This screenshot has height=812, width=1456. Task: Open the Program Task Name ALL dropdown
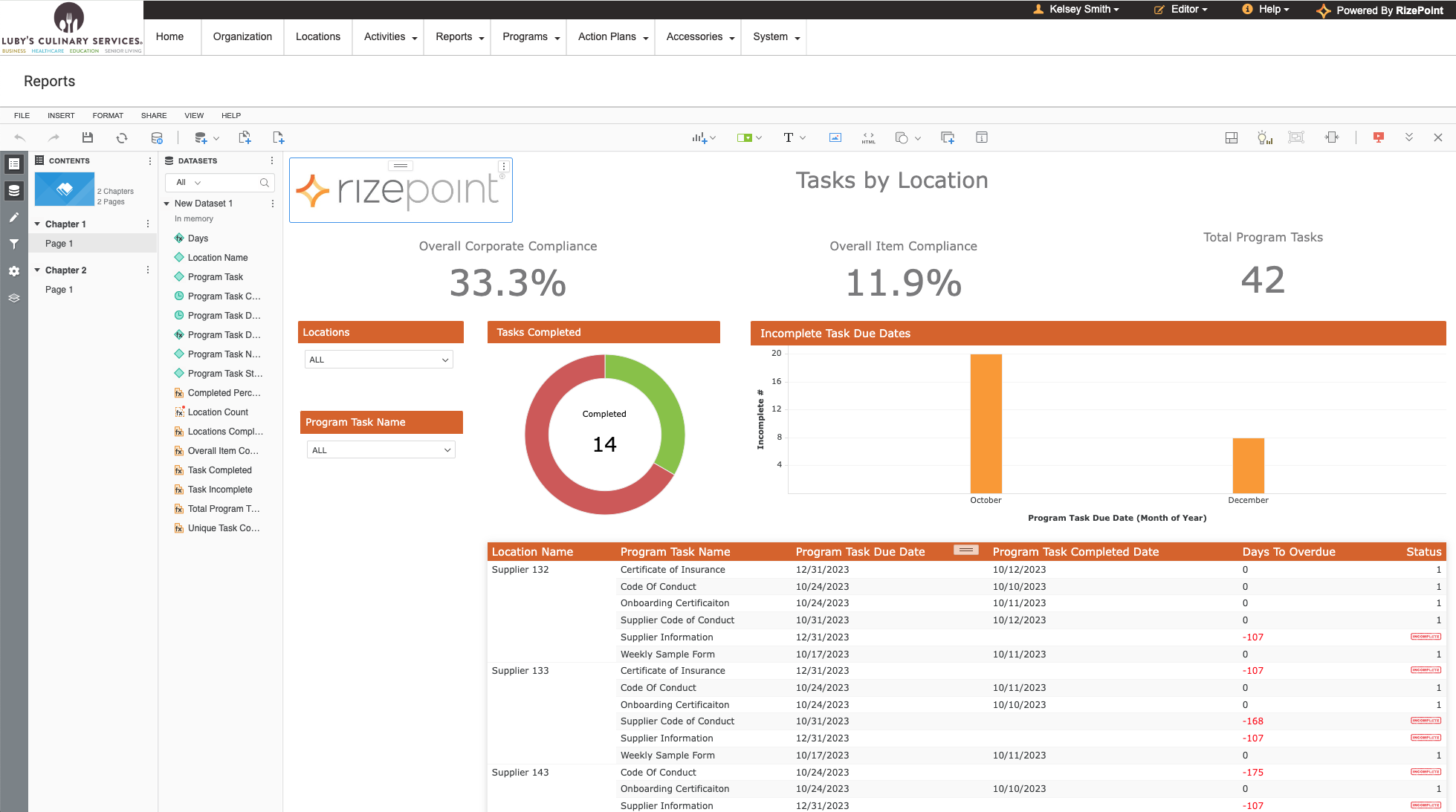(381, 450)
